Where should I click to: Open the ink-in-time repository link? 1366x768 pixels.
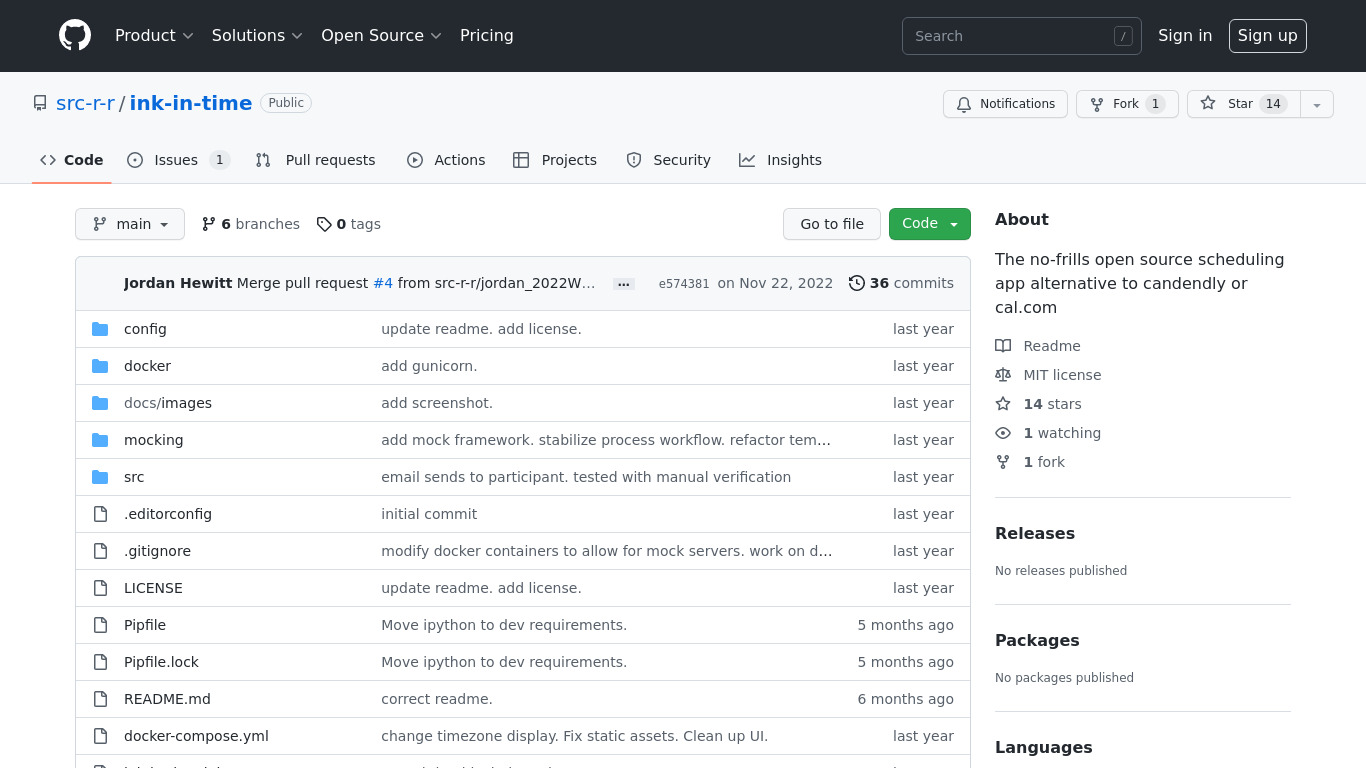pos(191,103)
